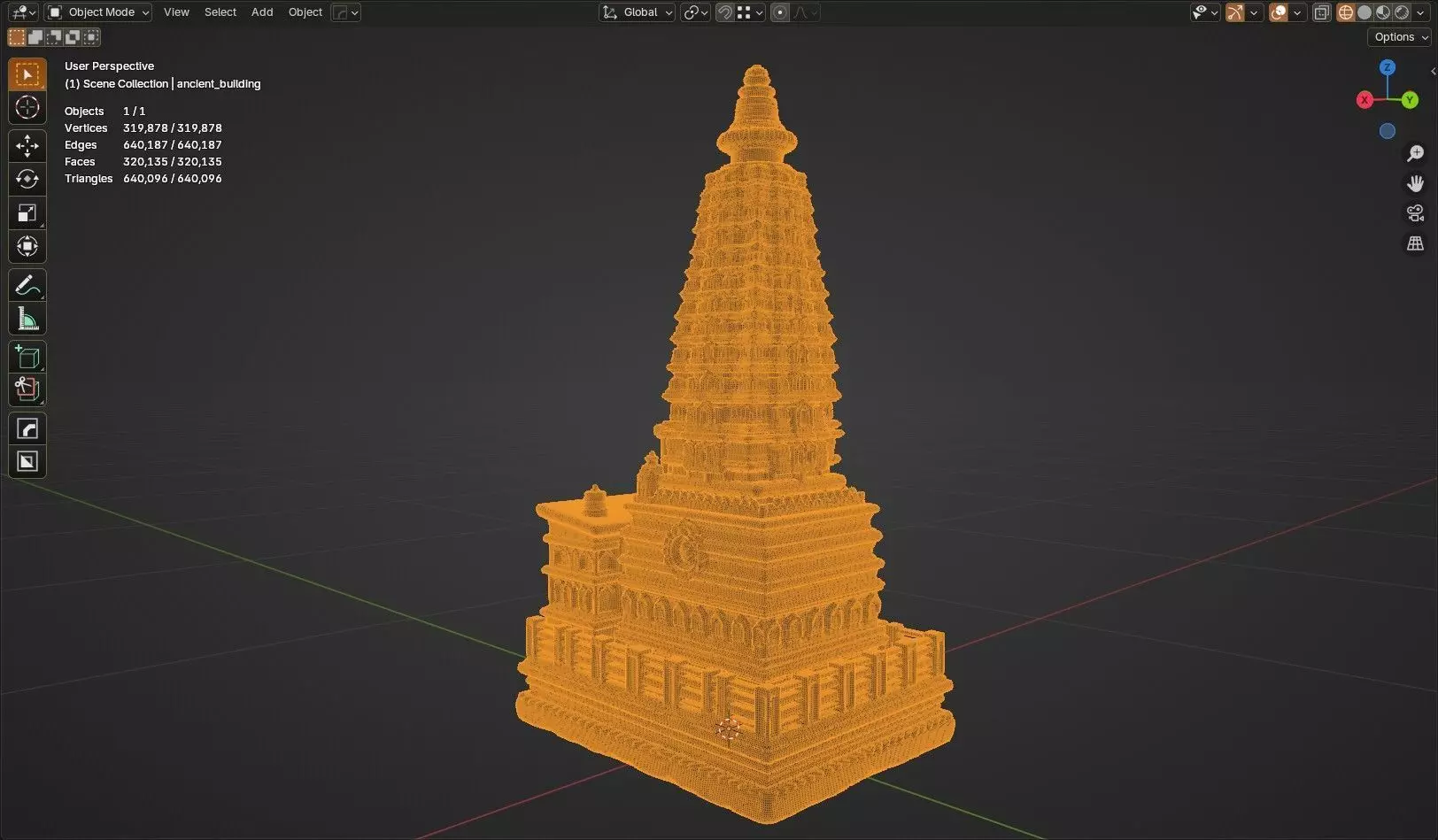This screenshot has height=840, width=1438.
Task: Click the negative Z axis gizmo dot
Action: pos(1388,131)
